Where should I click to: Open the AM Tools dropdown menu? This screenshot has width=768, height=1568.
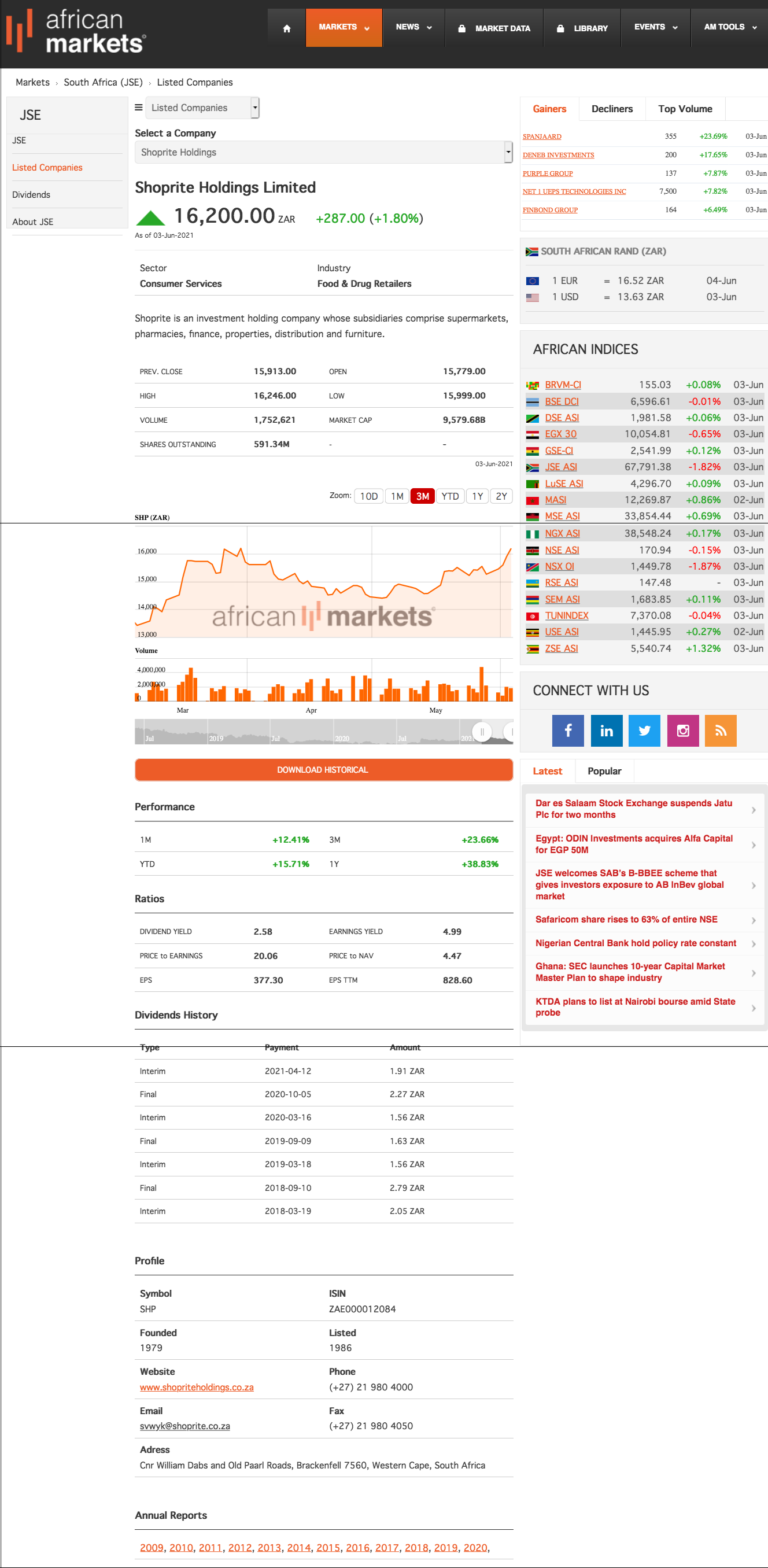[730, 27]
